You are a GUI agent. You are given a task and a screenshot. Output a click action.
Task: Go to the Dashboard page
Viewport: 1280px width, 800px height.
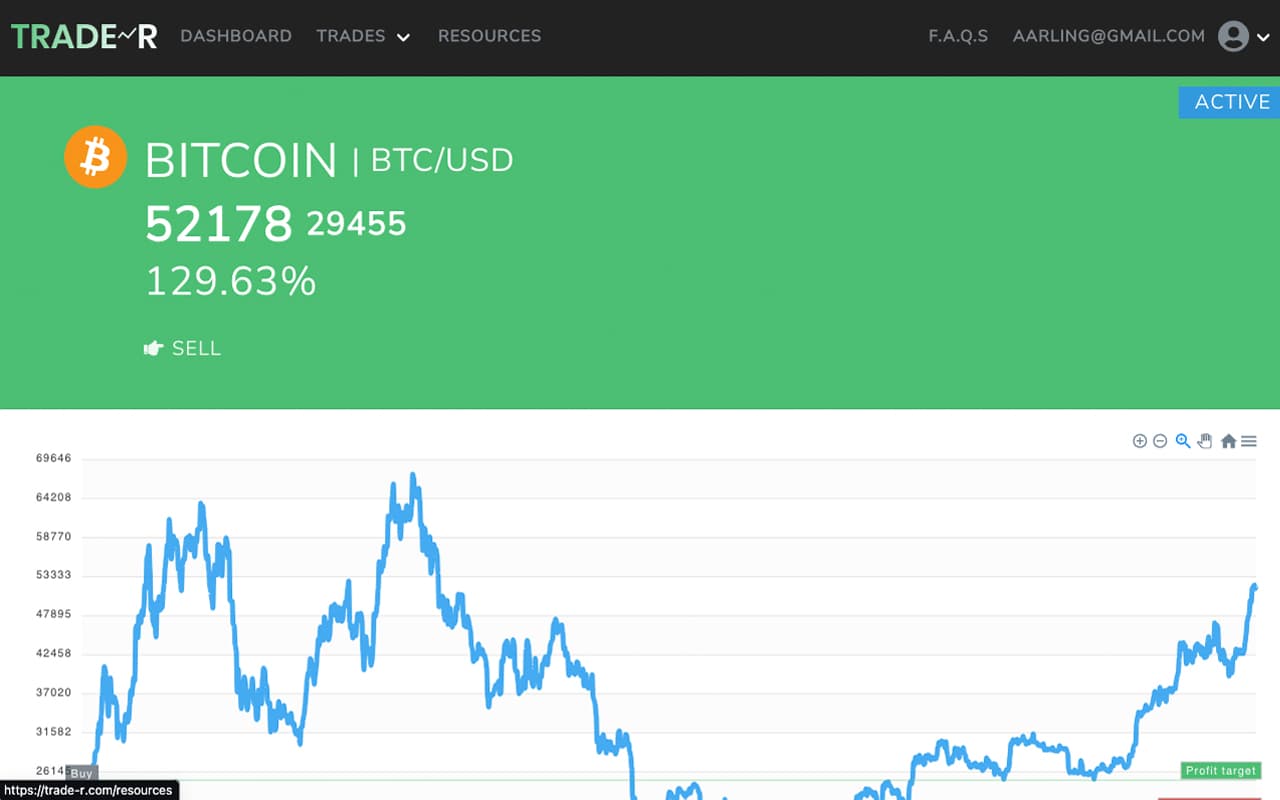236,36
